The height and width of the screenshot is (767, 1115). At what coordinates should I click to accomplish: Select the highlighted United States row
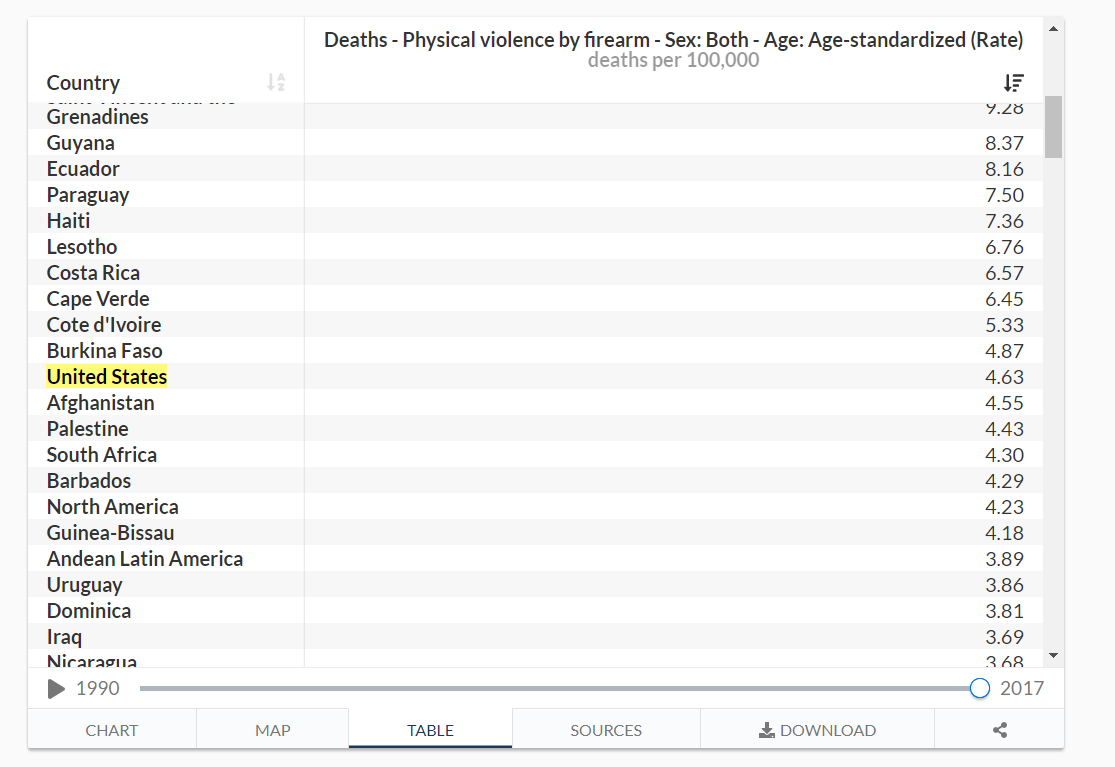[535, 377]
